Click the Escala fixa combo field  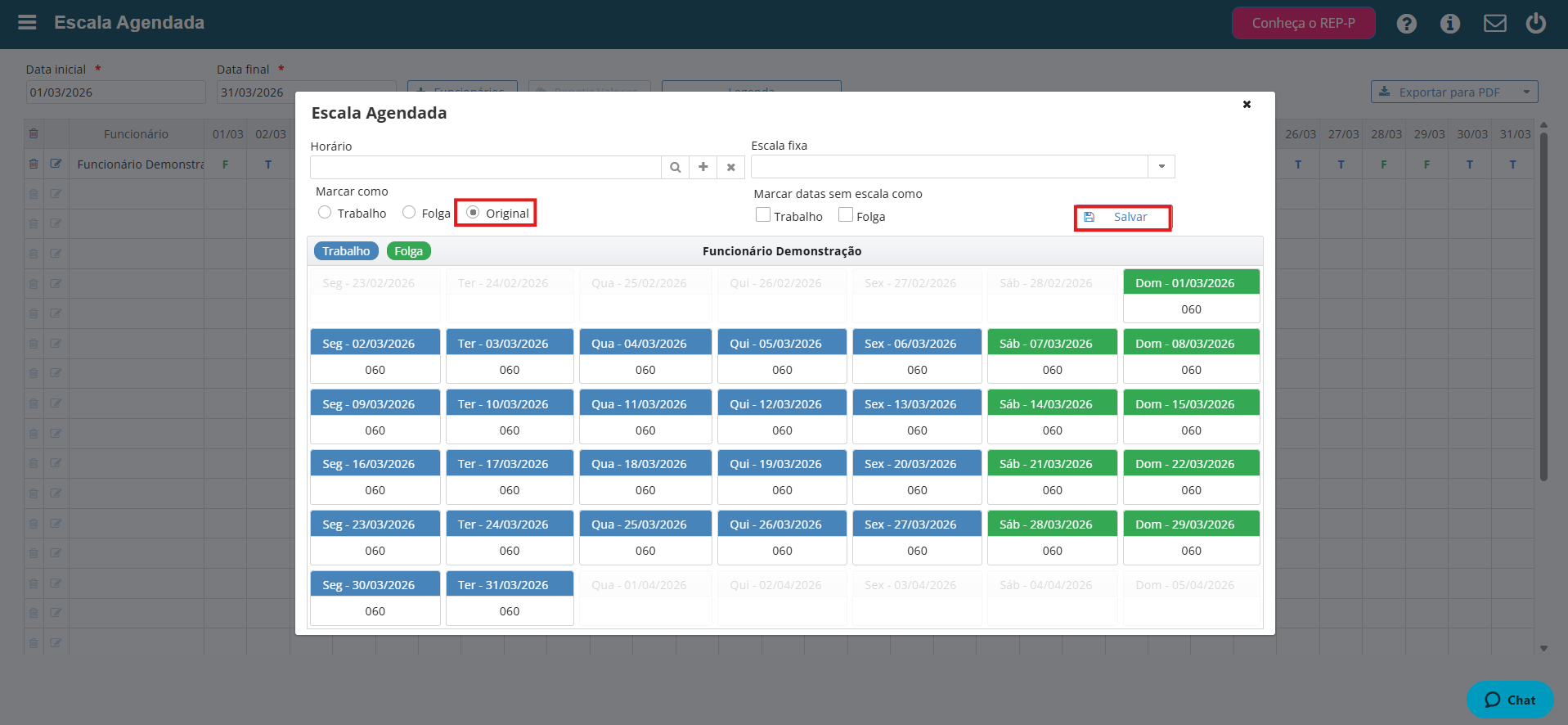950,166
